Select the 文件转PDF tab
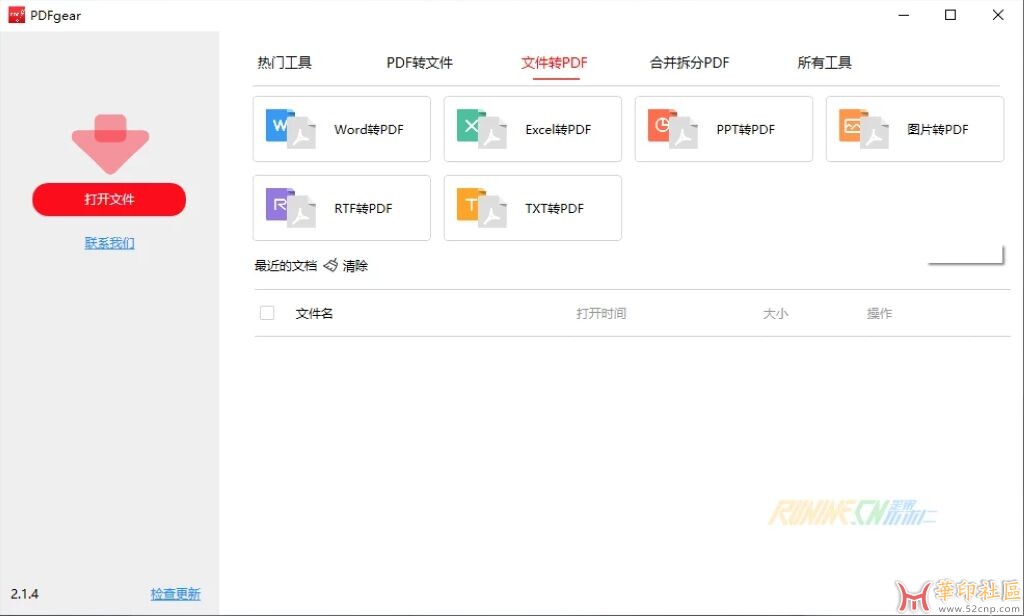The height and width of the screenshot is (616, 1024). pyautogui.click(x=554, y=63)
